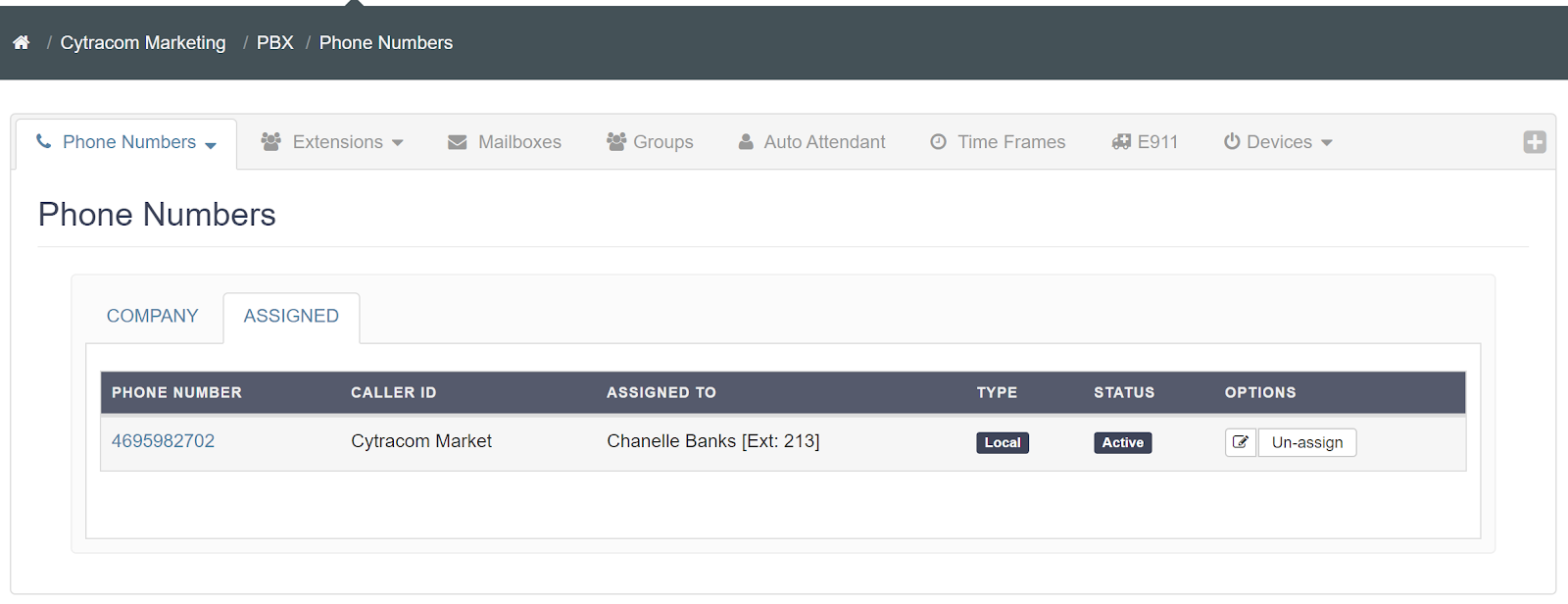Open phone number 4695982702 link
The width and height of the screenshot is (1568, 604).
point(163,441)
